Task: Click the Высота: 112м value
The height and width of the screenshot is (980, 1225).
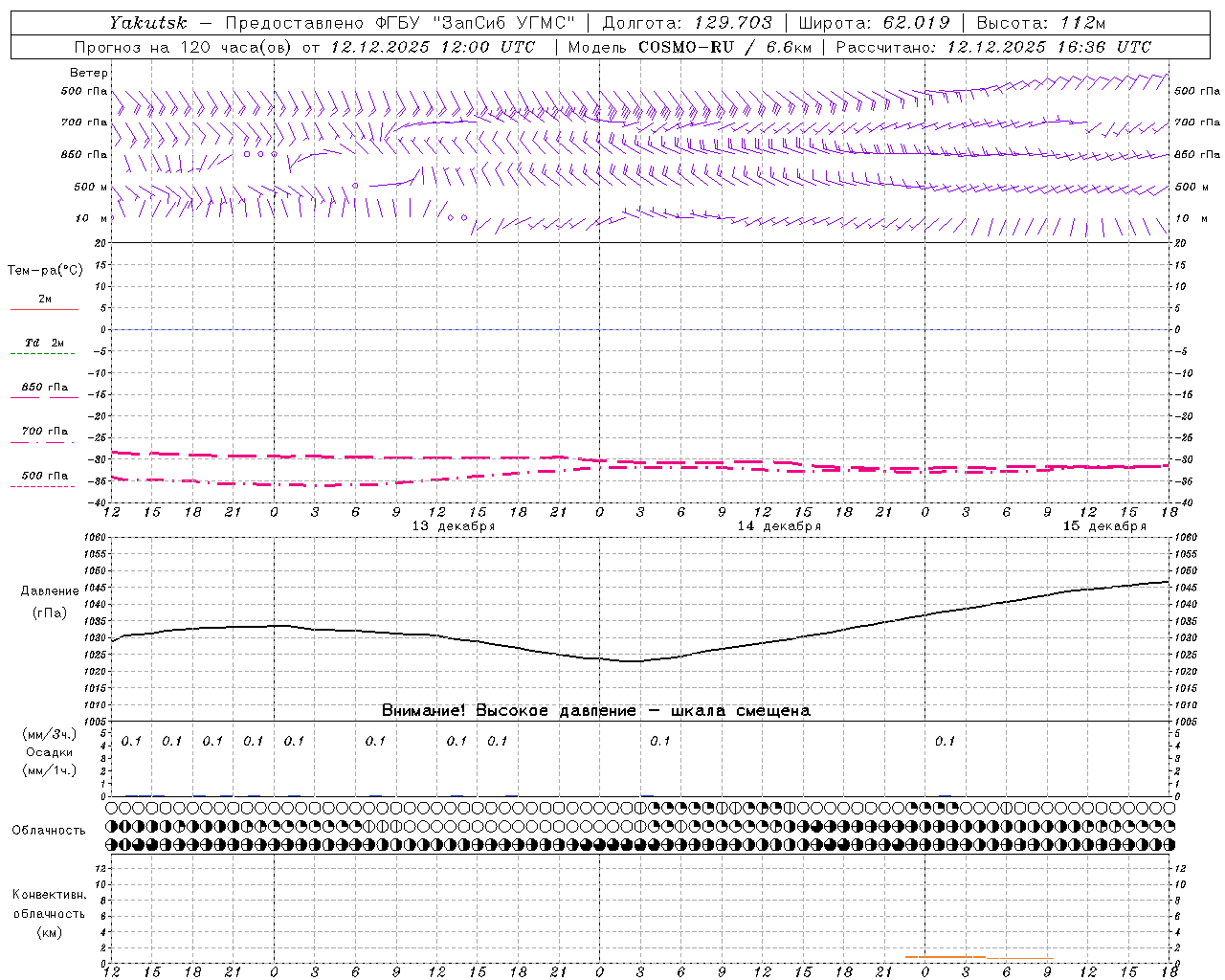Action: 1041,22
